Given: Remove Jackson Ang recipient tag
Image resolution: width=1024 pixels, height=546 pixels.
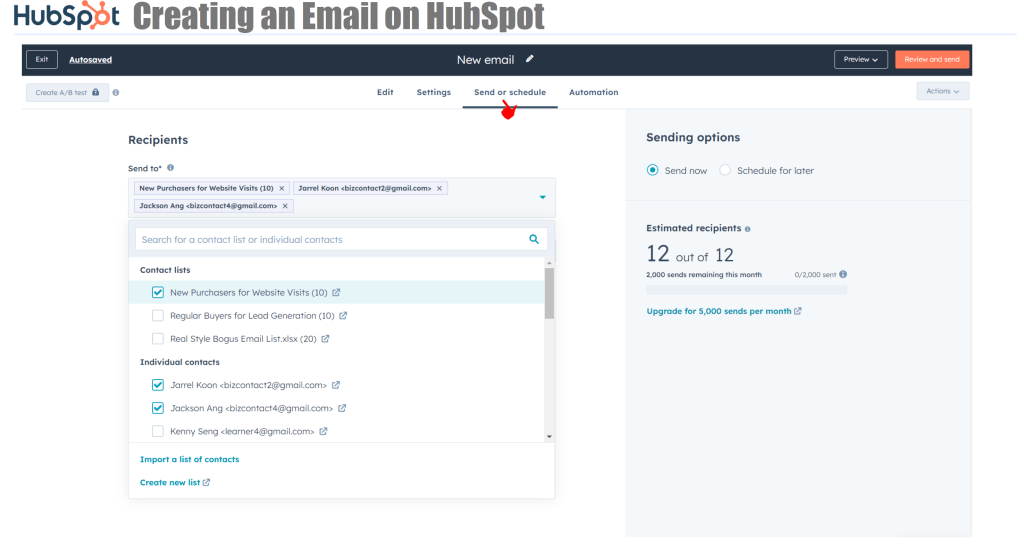Looking at the screenshot, I should pyautogui.click(x=285, y=206).
